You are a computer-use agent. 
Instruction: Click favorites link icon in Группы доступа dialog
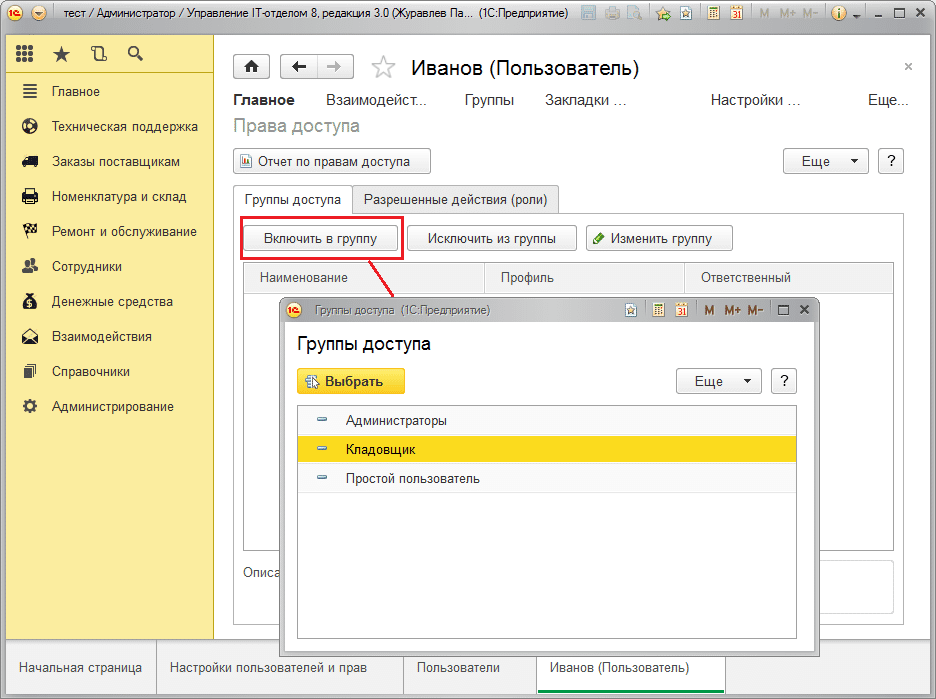631,310
